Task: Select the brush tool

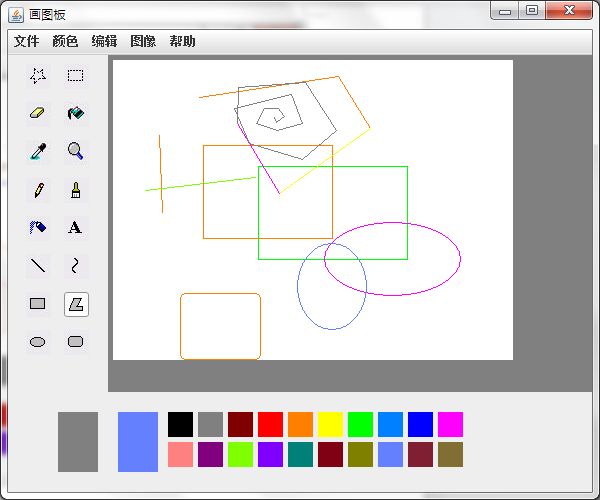Action: 75,190
